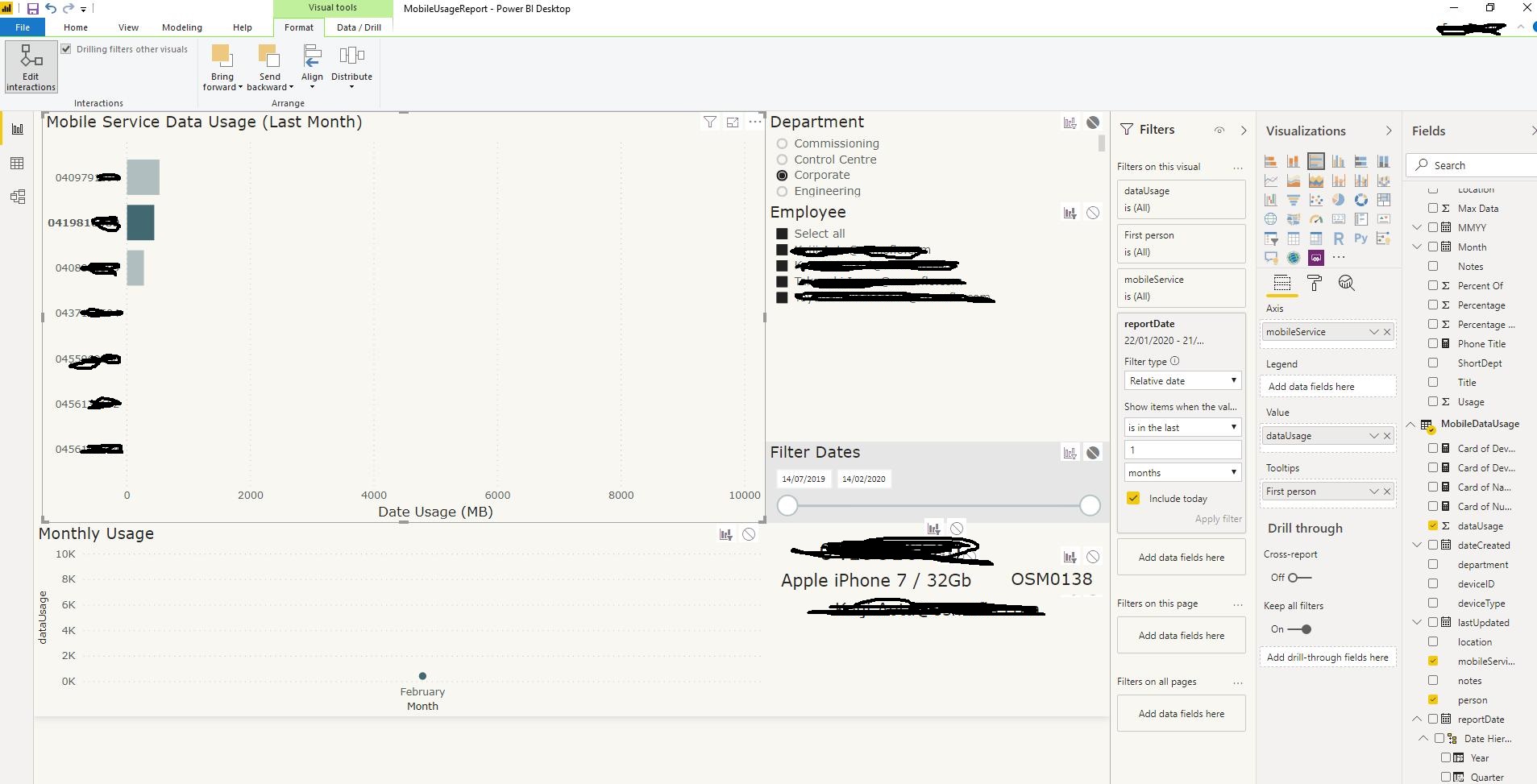
Task: Collapse the Visualizations pane chevron
Action: coord(1388,131)
